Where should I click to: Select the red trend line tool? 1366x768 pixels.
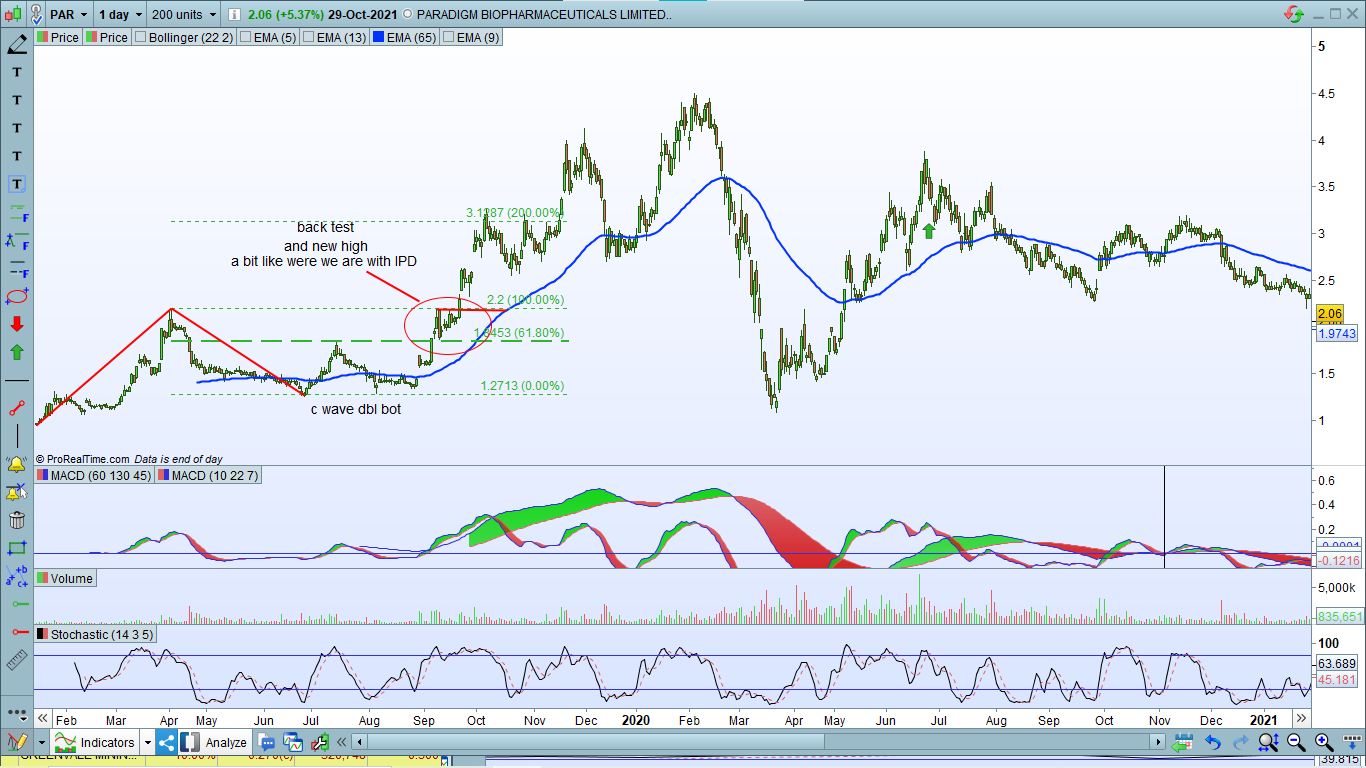pyautogui.click(x=17, y=408)
